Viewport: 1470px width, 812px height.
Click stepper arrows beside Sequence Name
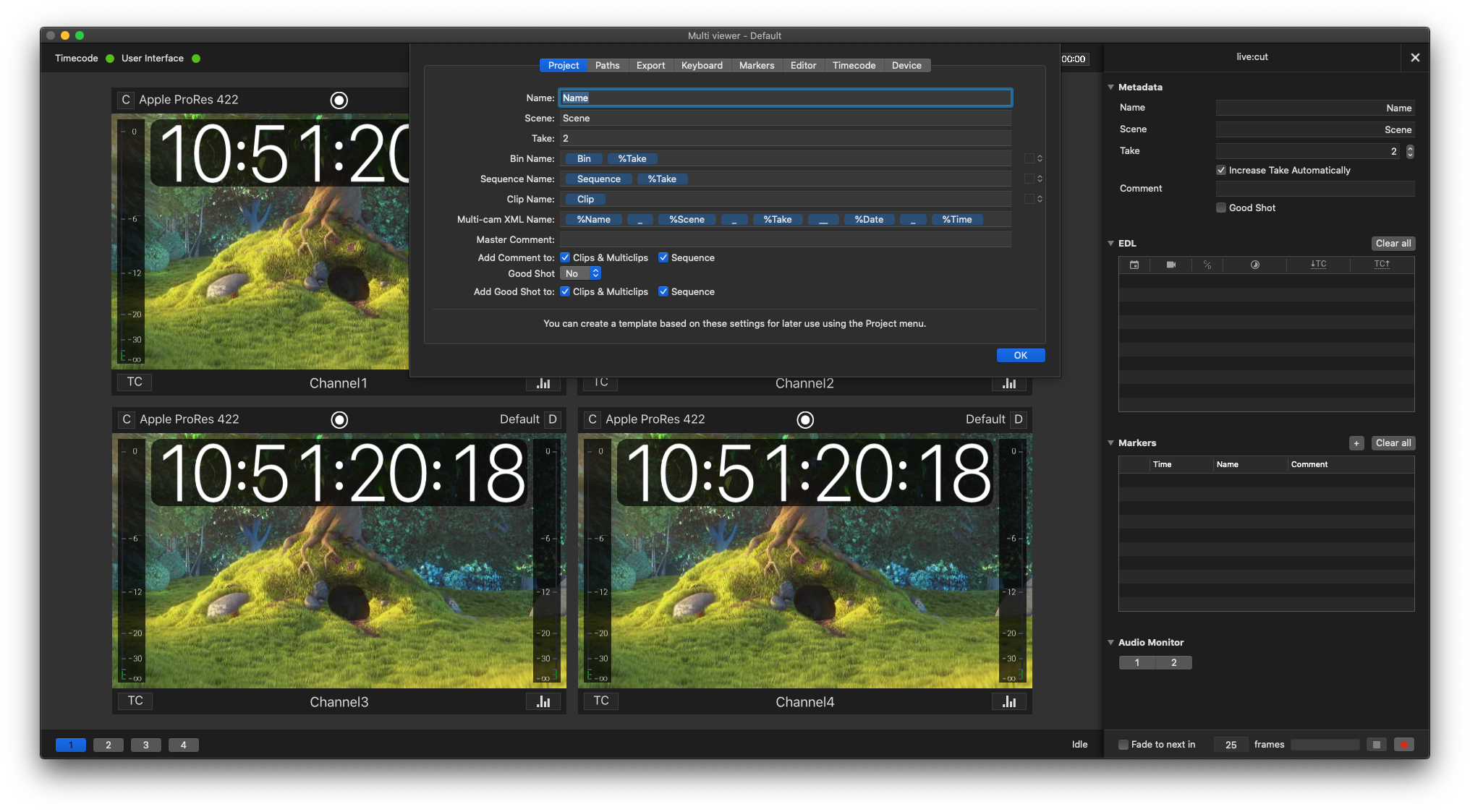click(x=1040, y=179)
